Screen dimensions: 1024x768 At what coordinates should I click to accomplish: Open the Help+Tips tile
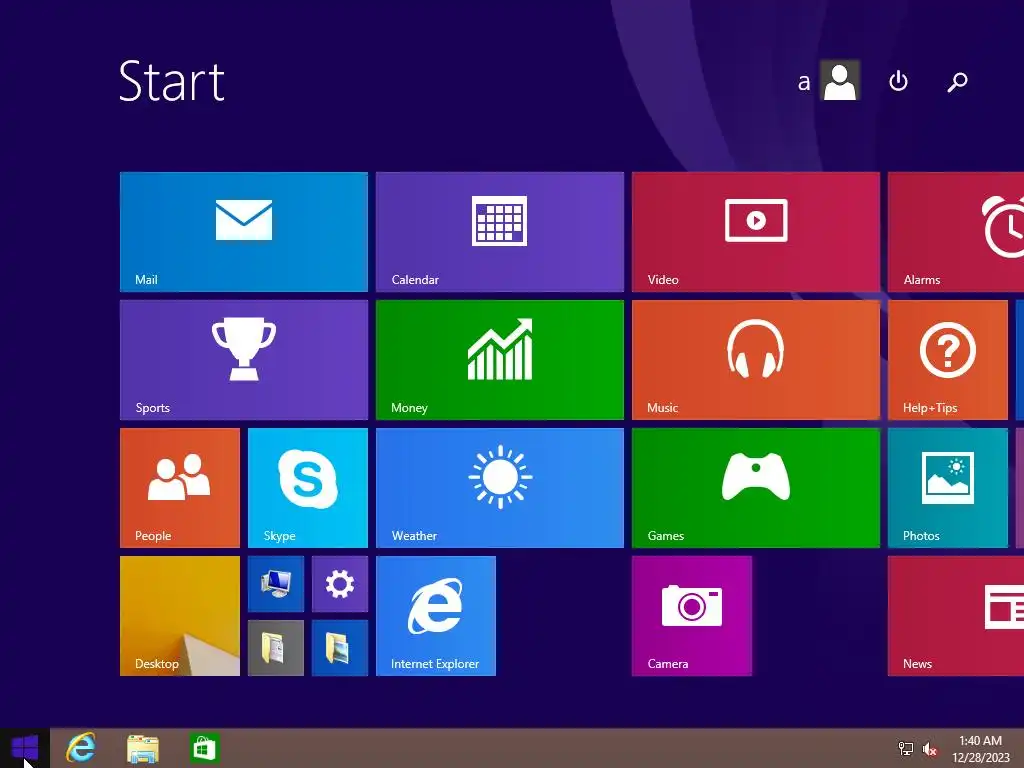click(948, 360)
